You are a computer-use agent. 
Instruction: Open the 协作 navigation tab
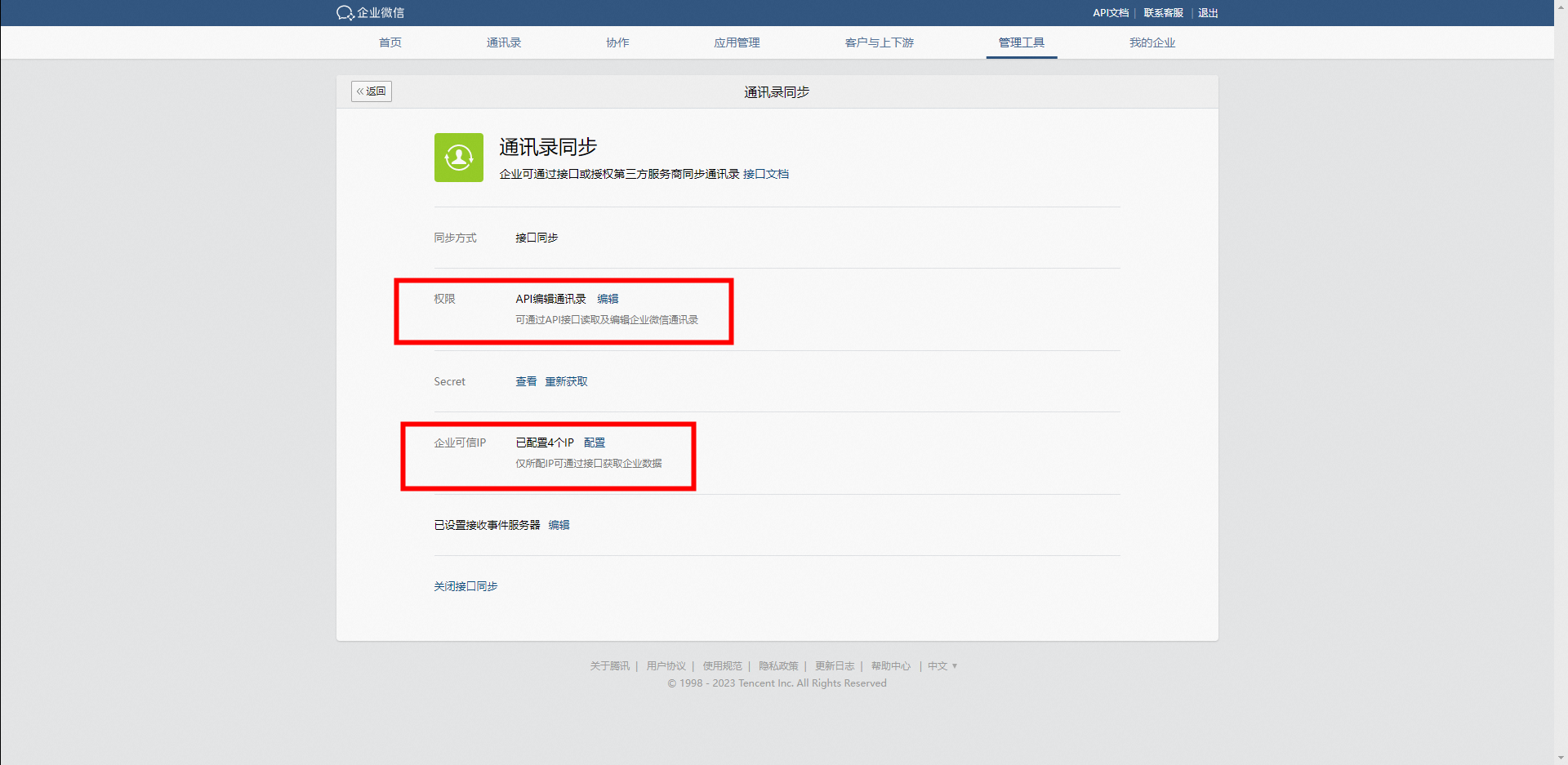617,42
